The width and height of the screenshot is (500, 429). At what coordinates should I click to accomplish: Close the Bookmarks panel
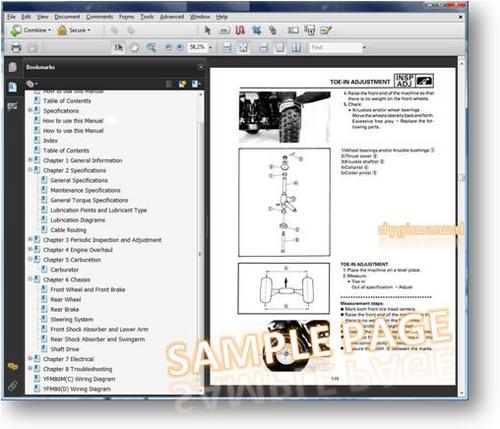coord(201,67)
